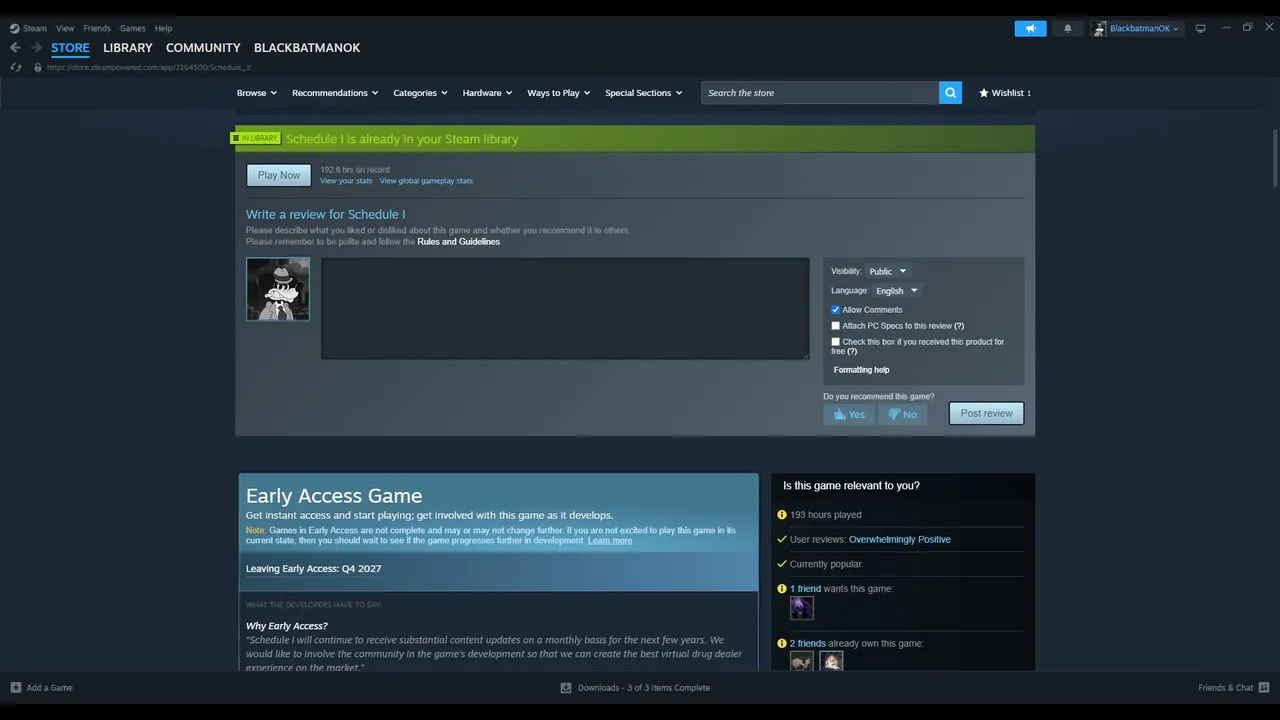Click the IN LIBRARY badge

[x=256, y=138]
